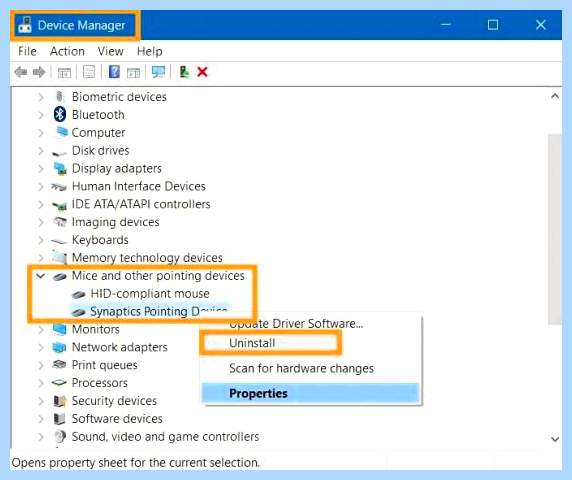Expand the Security devices node
The height and width of the screenshot is (480, 572).
pos(41,401)
